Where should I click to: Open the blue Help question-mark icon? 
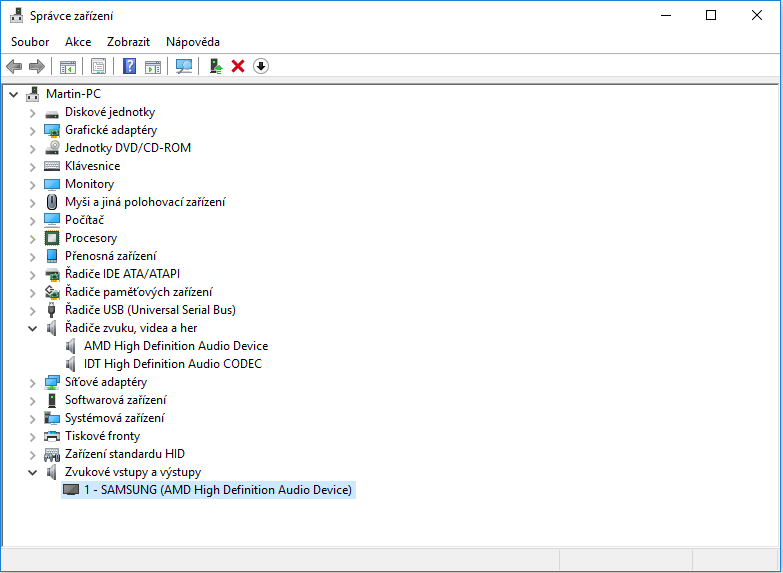pyautogui.click(x=129, y=66)
